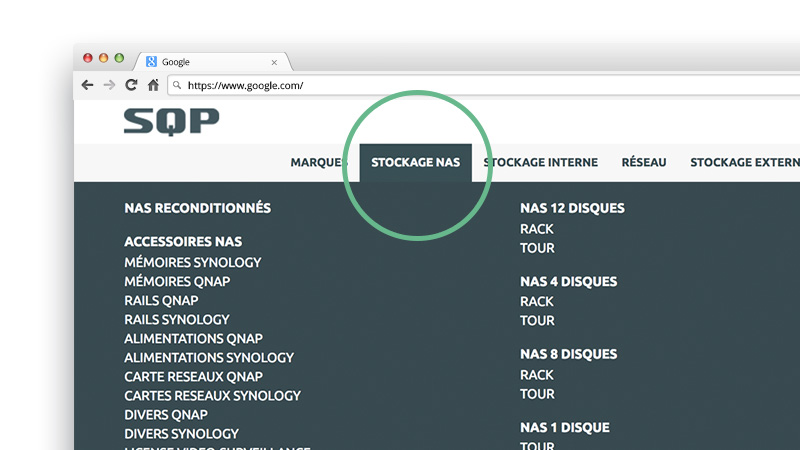800x450 pixels.
Task: Go to browser home page icon
Action: pos(153,85)
